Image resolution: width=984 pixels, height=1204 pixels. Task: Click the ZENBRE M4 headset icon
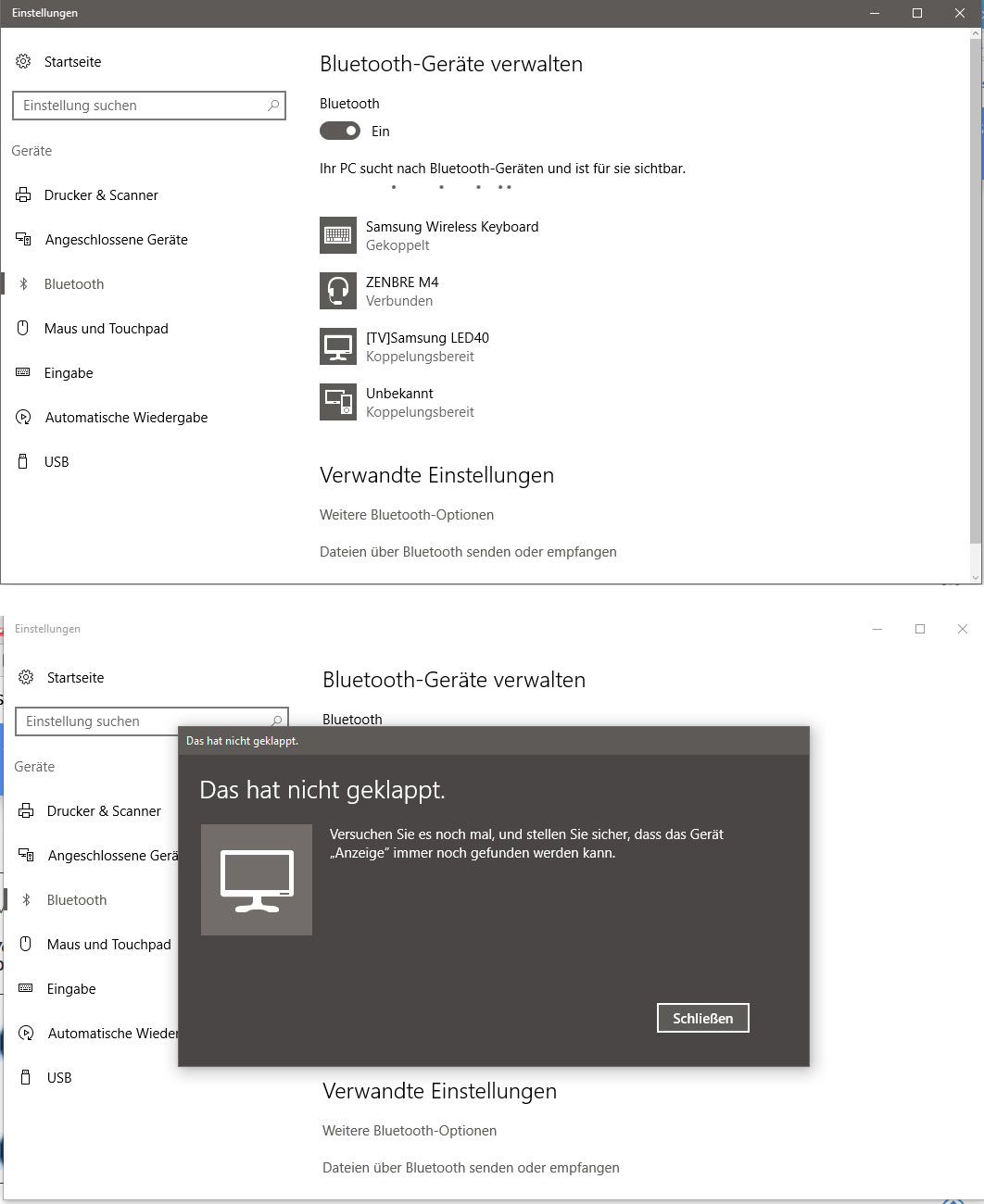click(x=338, y=291)
